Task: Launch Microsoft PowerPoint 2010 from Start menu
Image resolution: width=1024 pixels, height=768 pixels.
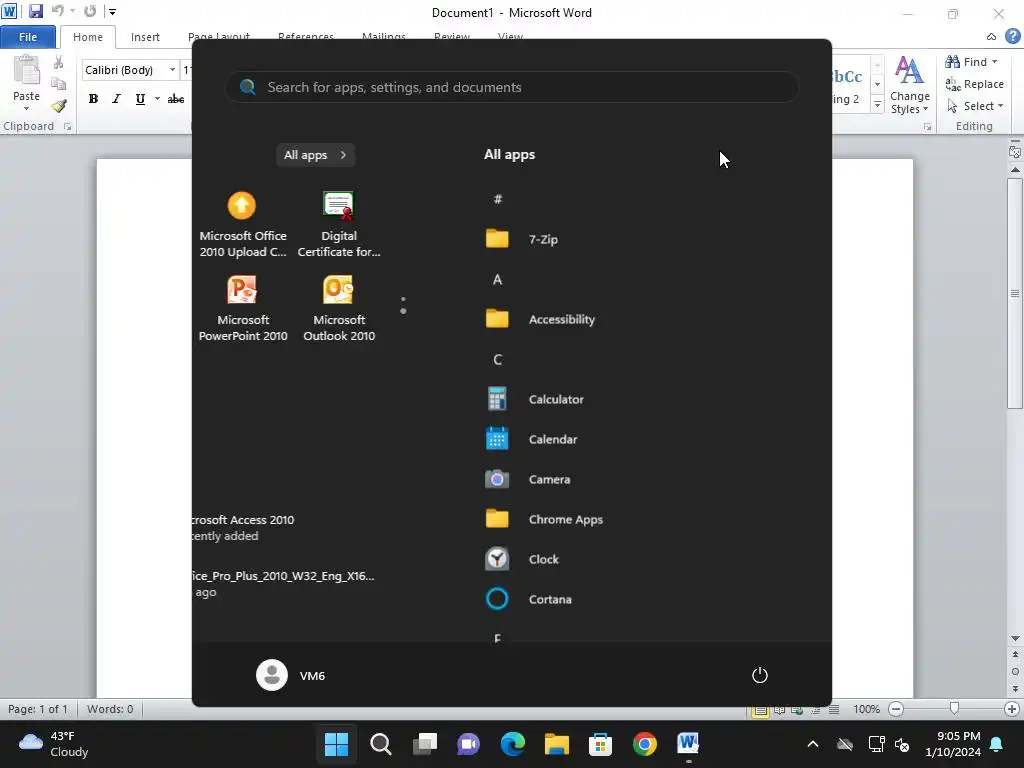Action: (x=242, y=308)
